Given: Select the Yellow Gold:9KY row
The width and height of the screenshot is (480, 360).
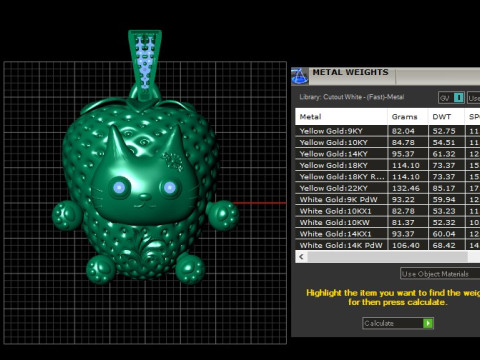Looking at the screenshot, I should 388,131.
